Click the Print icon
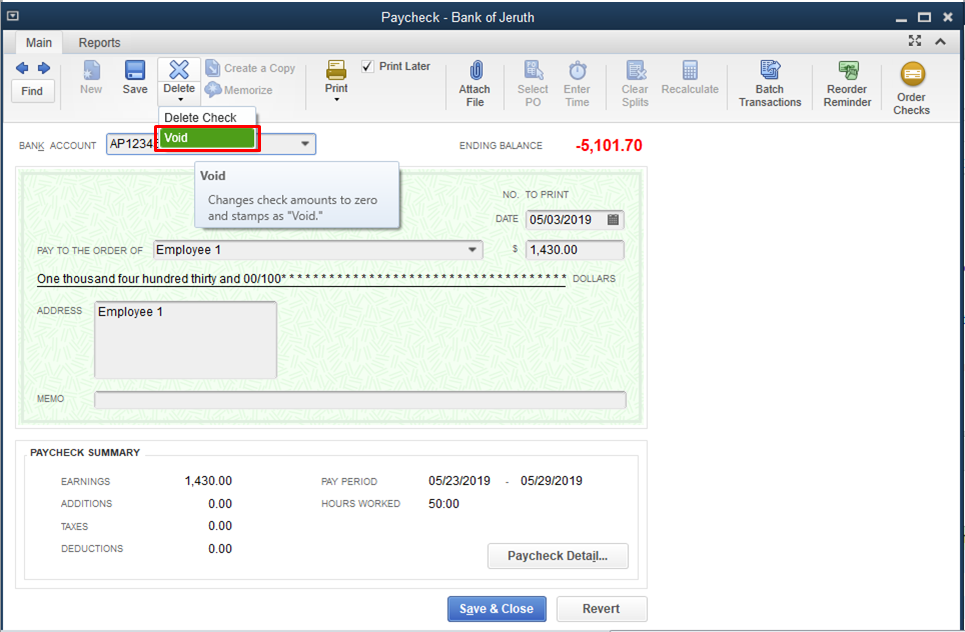The height and width of the screenshot is (632, 965). (336, 70)
